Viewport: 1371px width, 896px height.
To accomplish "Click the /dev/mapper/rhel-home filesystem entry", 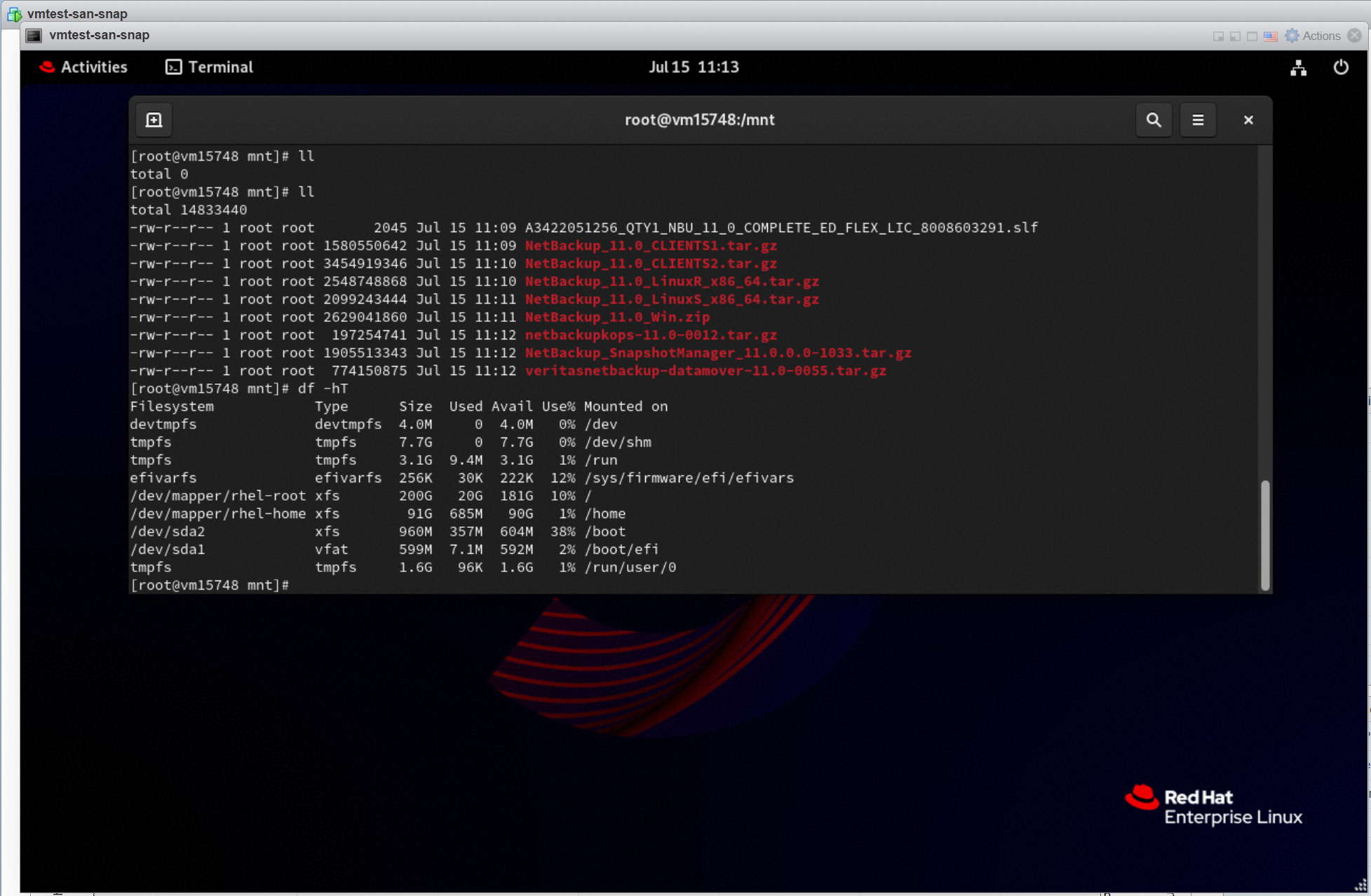I will pyautogui.click(x=218, y=514).
